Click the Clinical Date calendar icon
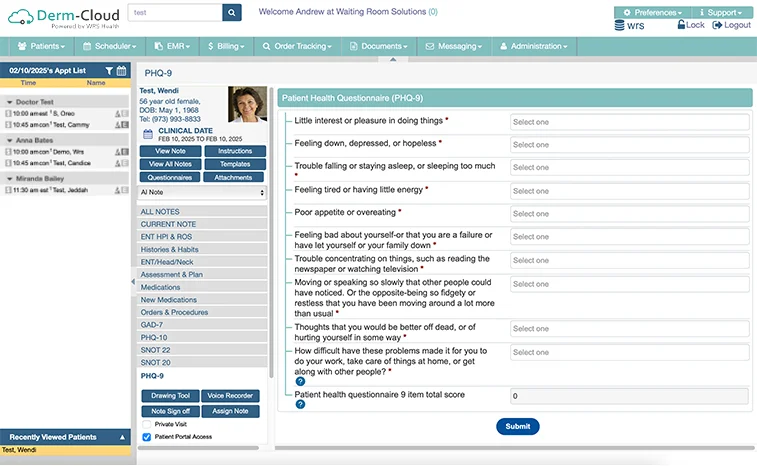 (148, 132)
